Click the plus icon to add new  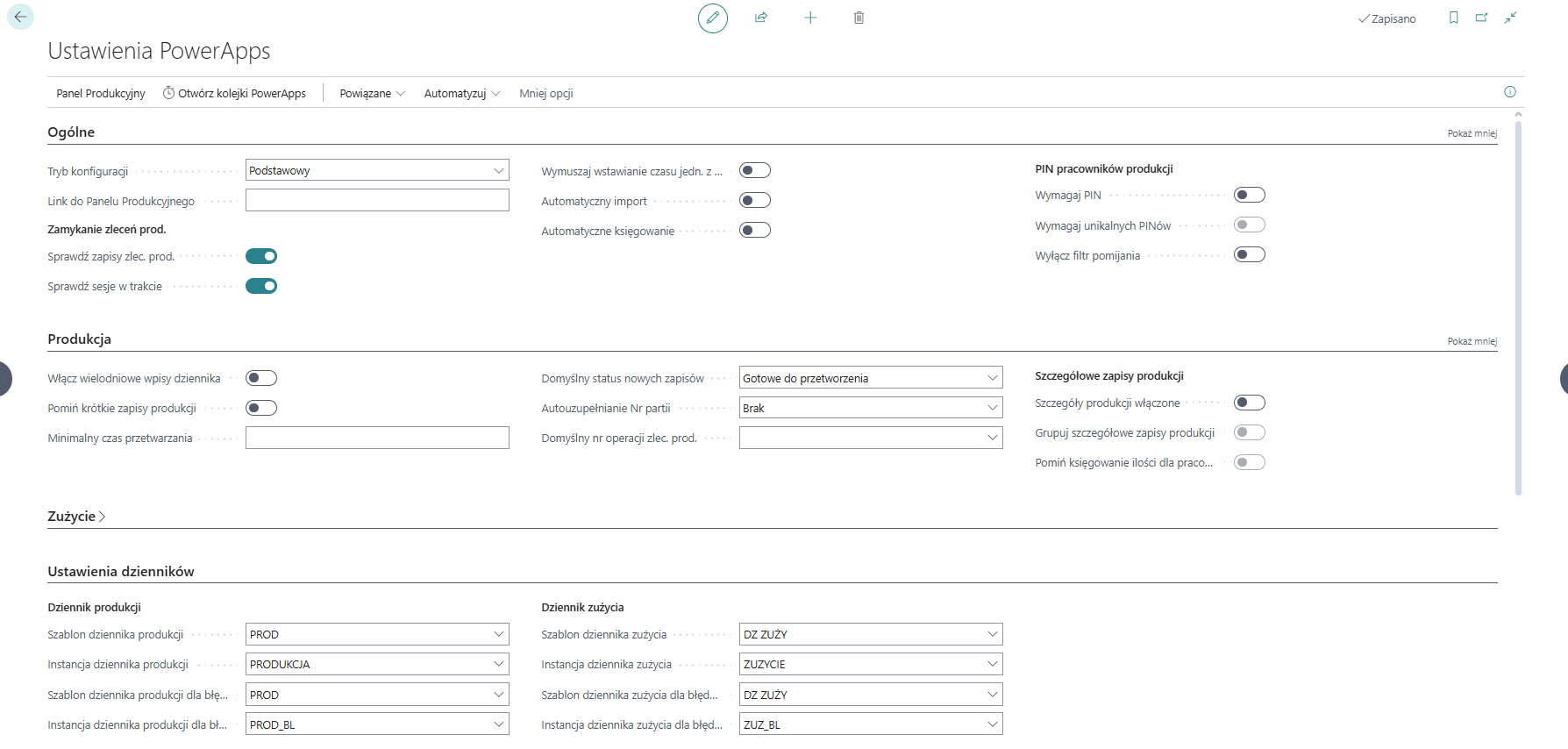tap(810, 18)
